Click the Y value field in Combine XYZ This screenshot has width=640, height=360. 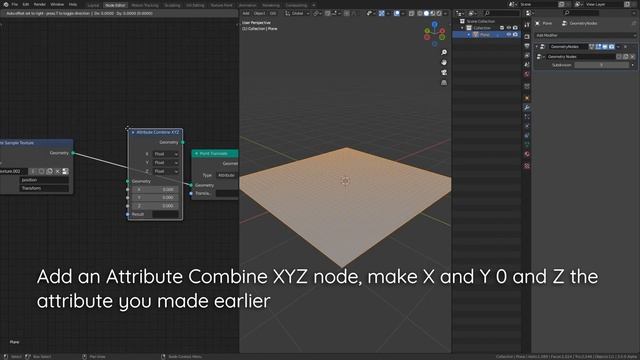[x=155, y=198]
